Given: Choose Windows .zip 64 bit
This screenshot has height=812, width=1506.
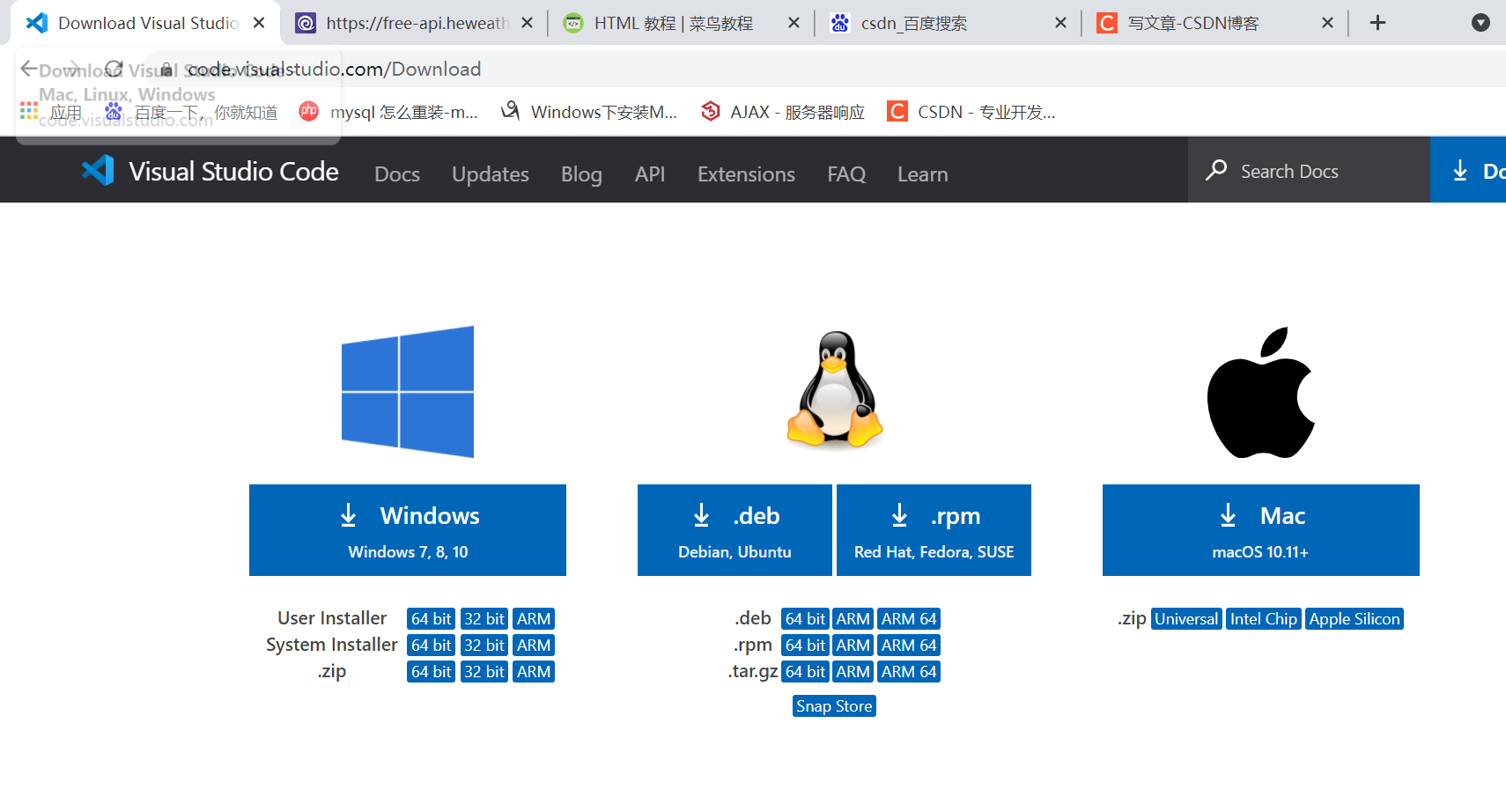Looking at the screenshot, I should [431, 672].
